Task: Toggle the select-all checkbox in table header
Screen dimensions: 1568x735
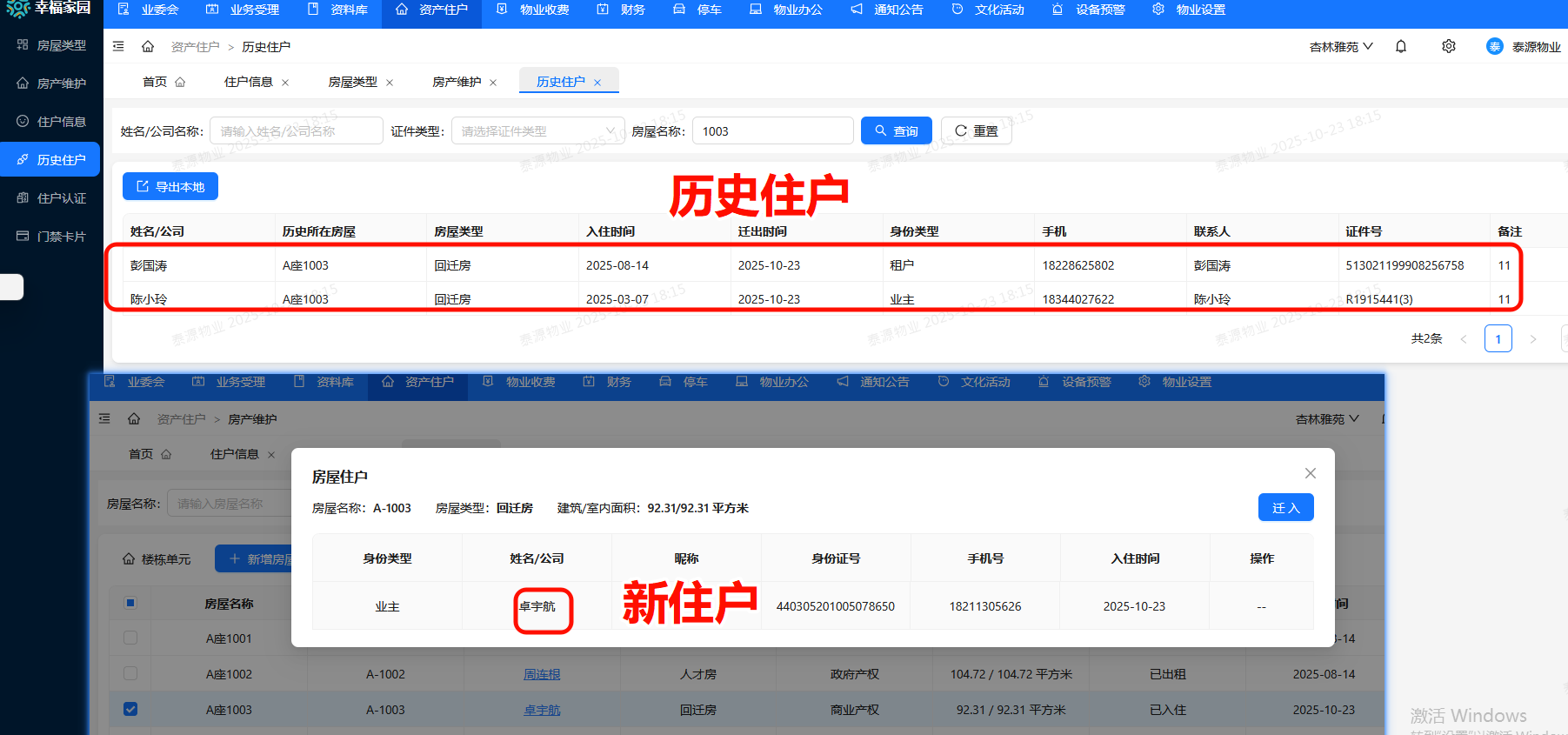Action: pyautogui.click(x=130, y=603)
